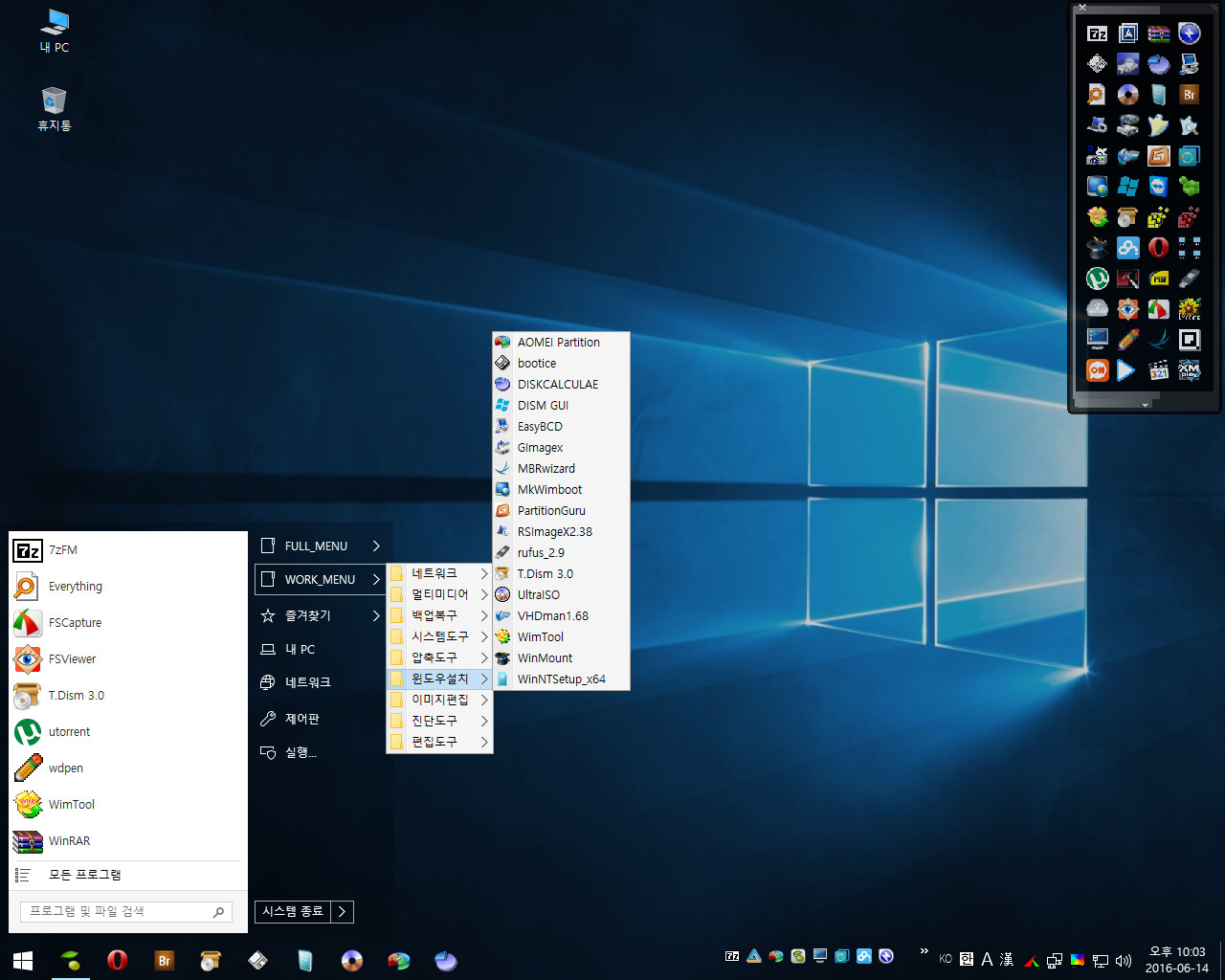1225x980 pixels.
Task: Expand 즐겨찾기 favorites arrow
Action: (x=376, y=615)
